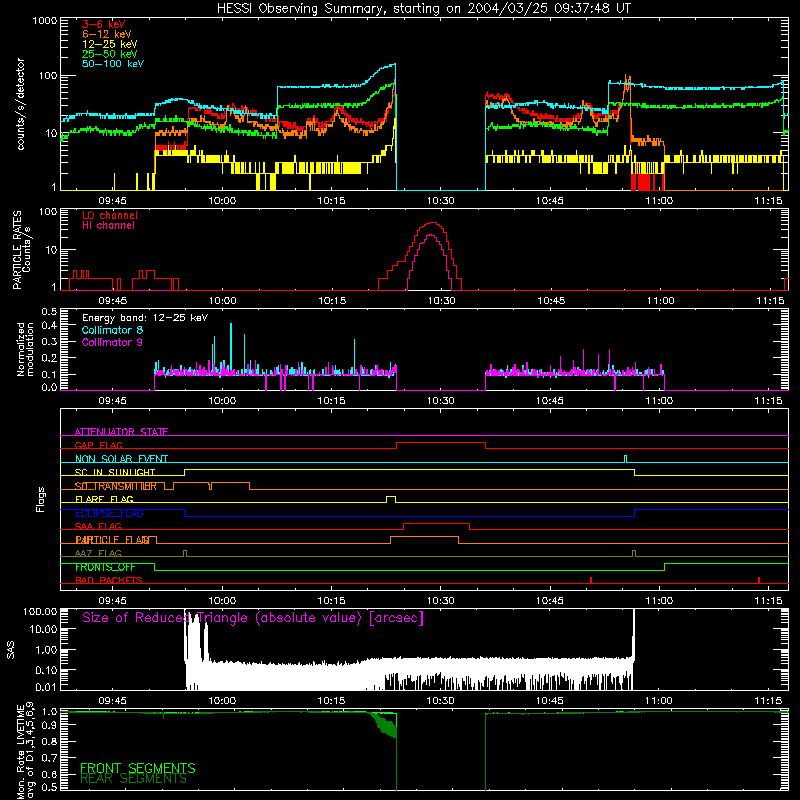800x800 pixels.
Task: Click the SAS axis label
Action: (11, 650)
